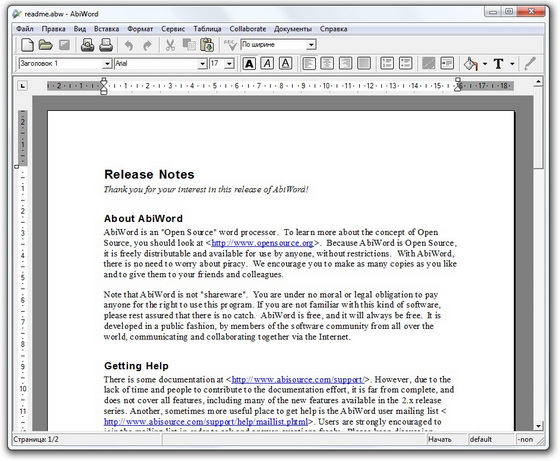Viewport: 560px width, 461px height.
Task: Click the 'Release Notes' heading
Action: click(x=149, y=175)
